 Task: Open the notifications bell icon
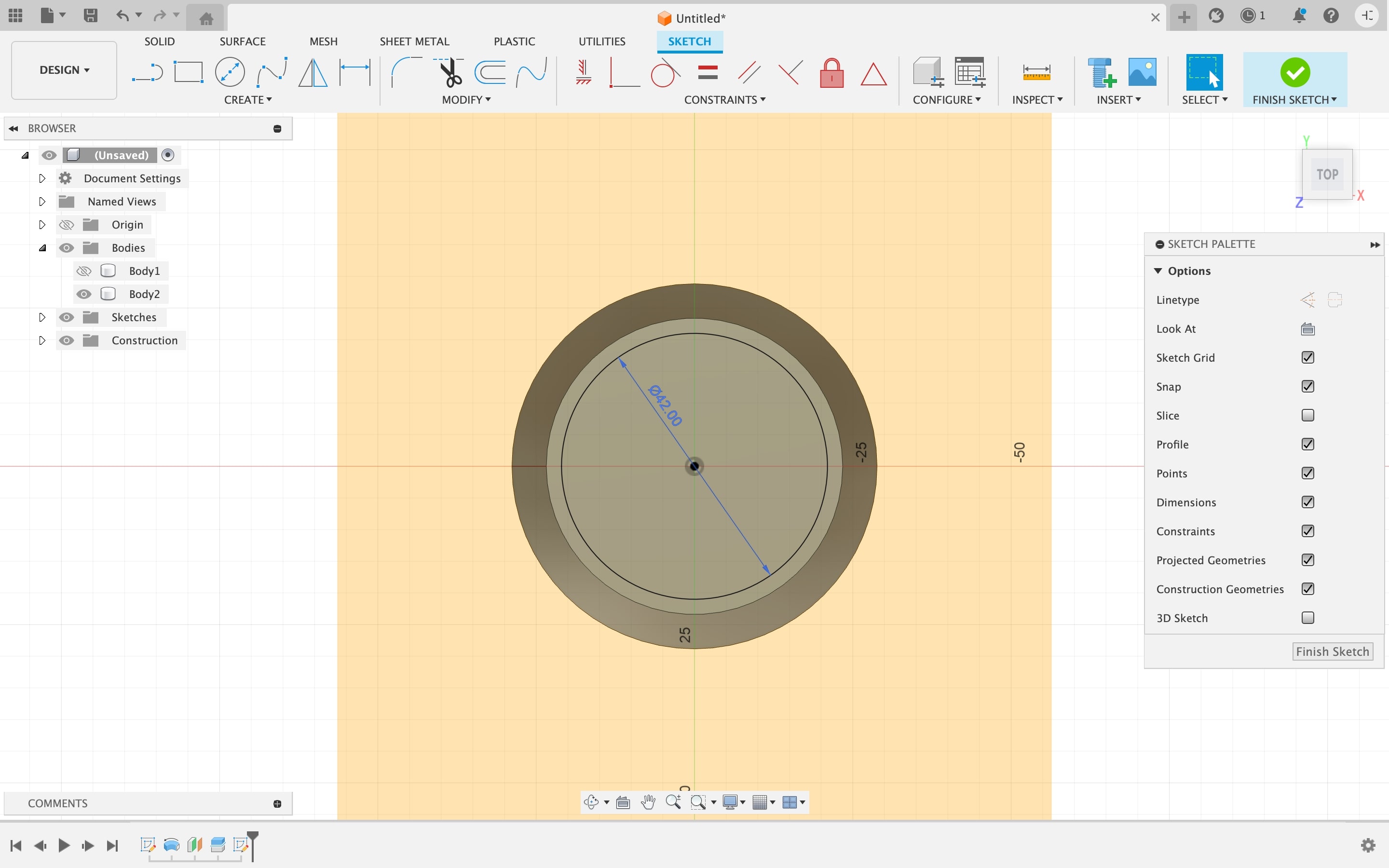(x=1299, y=15)
